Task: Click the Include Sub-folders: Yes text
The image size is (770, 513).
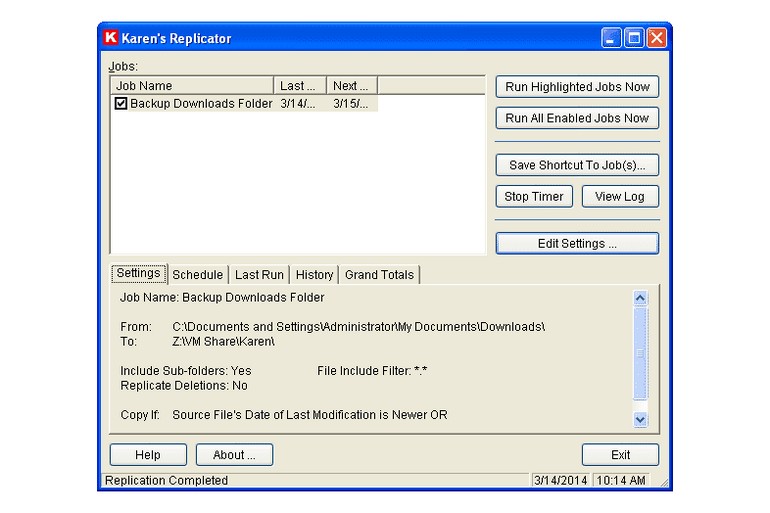Action: [186, 371]
